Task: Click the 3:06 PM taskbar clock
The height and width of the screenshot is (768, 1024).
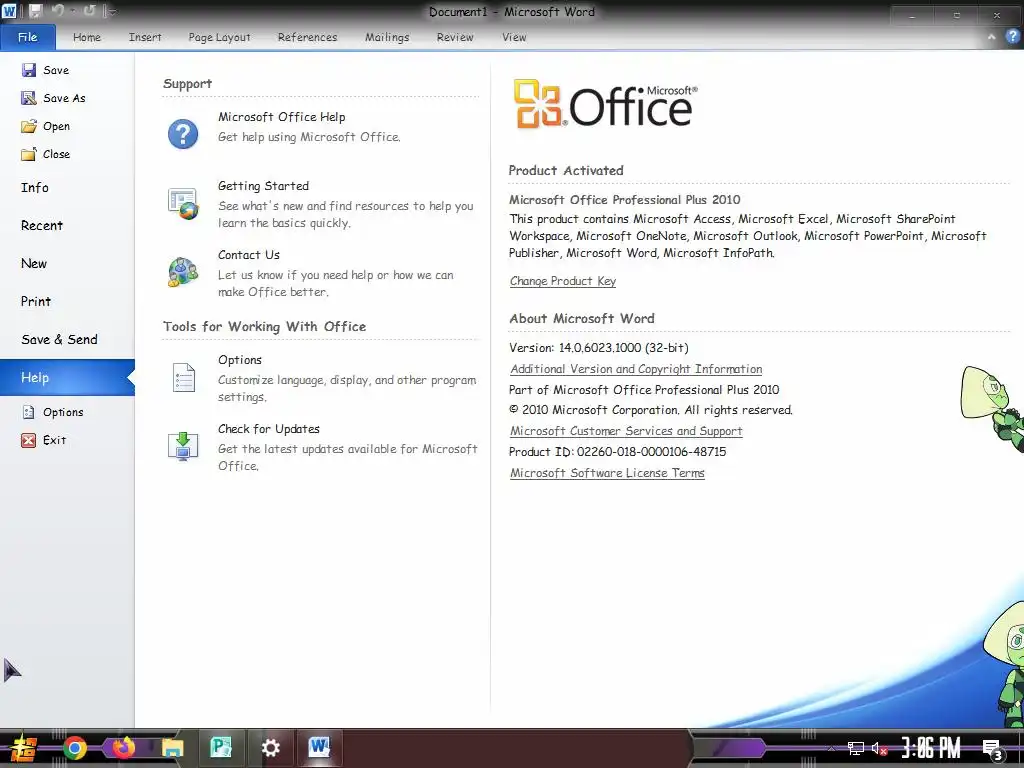Action: (x=931, y=748)
